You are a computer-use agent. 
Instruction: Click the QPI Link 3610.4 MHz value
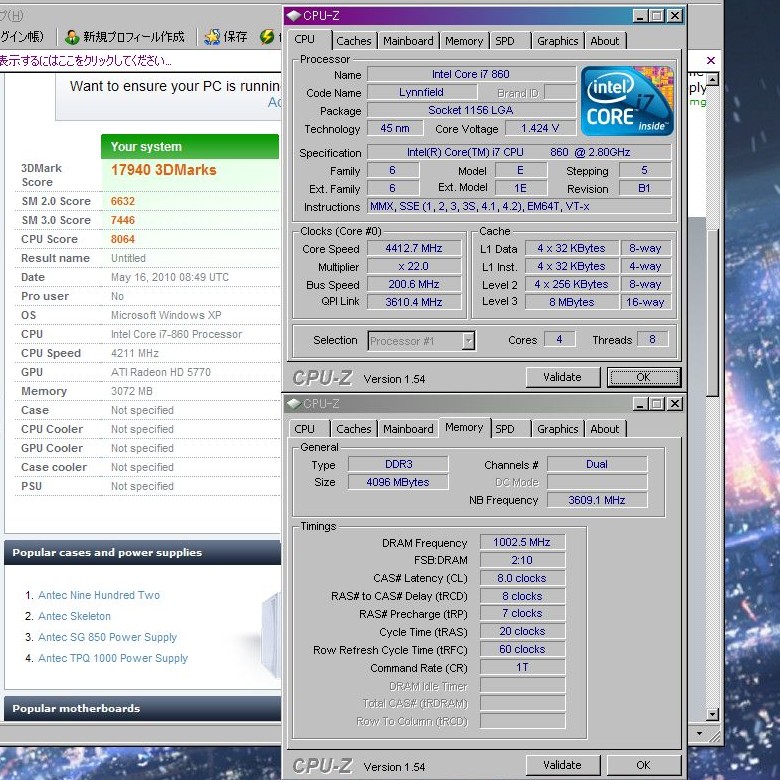414,302
